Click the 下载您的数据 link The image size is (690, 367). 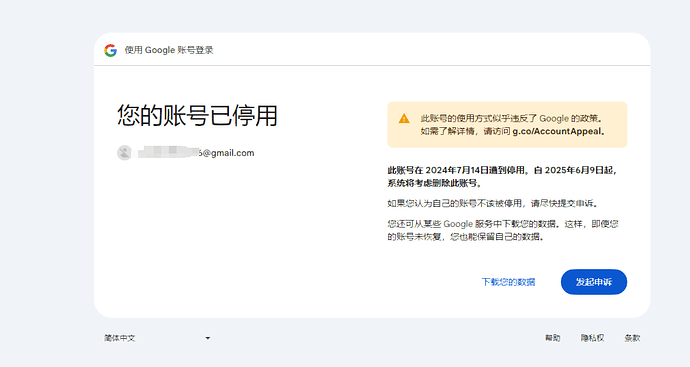pos(508,282)
